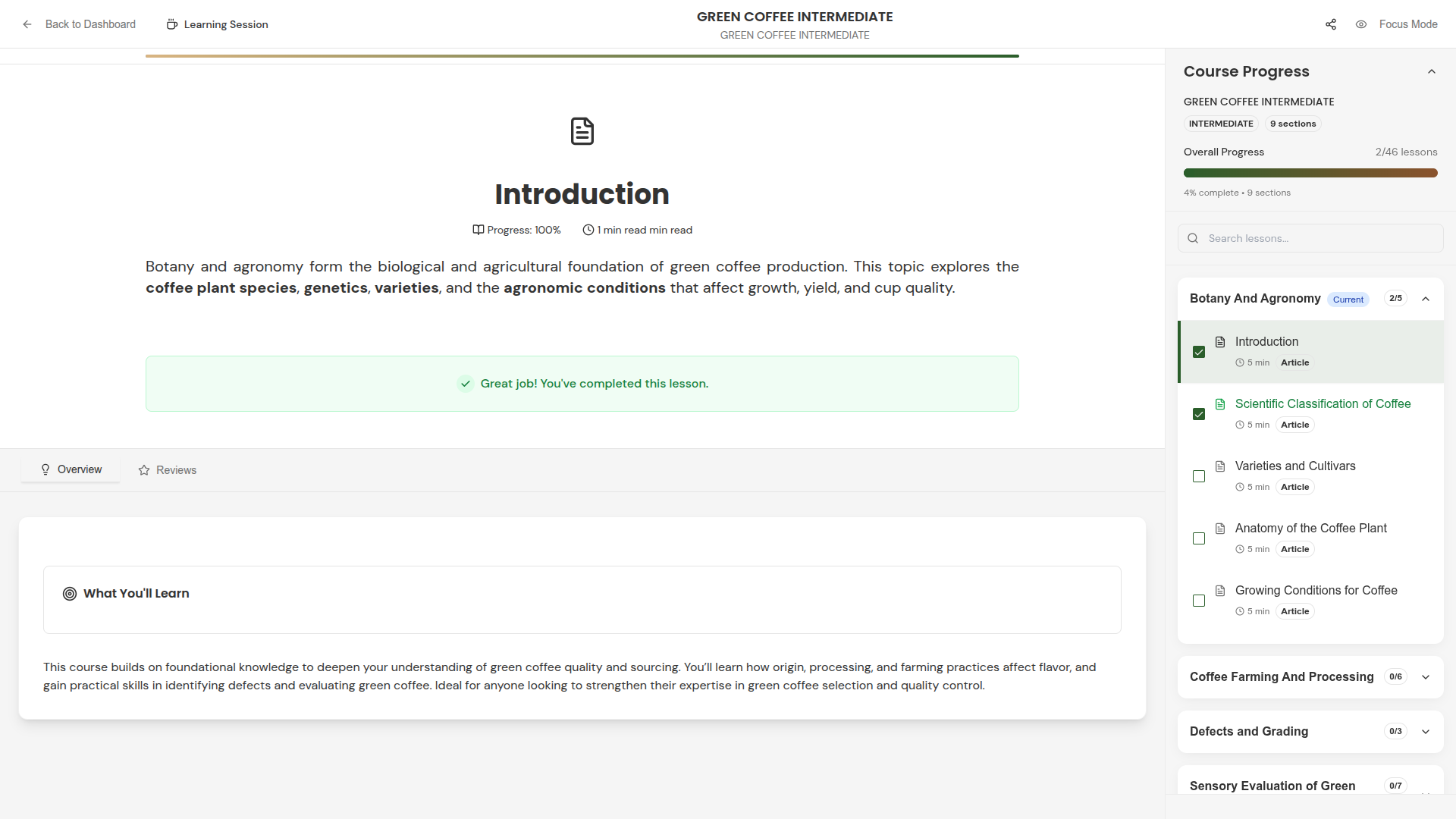Click the lesson progress bar at top
Image resolution: width=1456 pixels, height=819 pixels.
click(582, 56)
